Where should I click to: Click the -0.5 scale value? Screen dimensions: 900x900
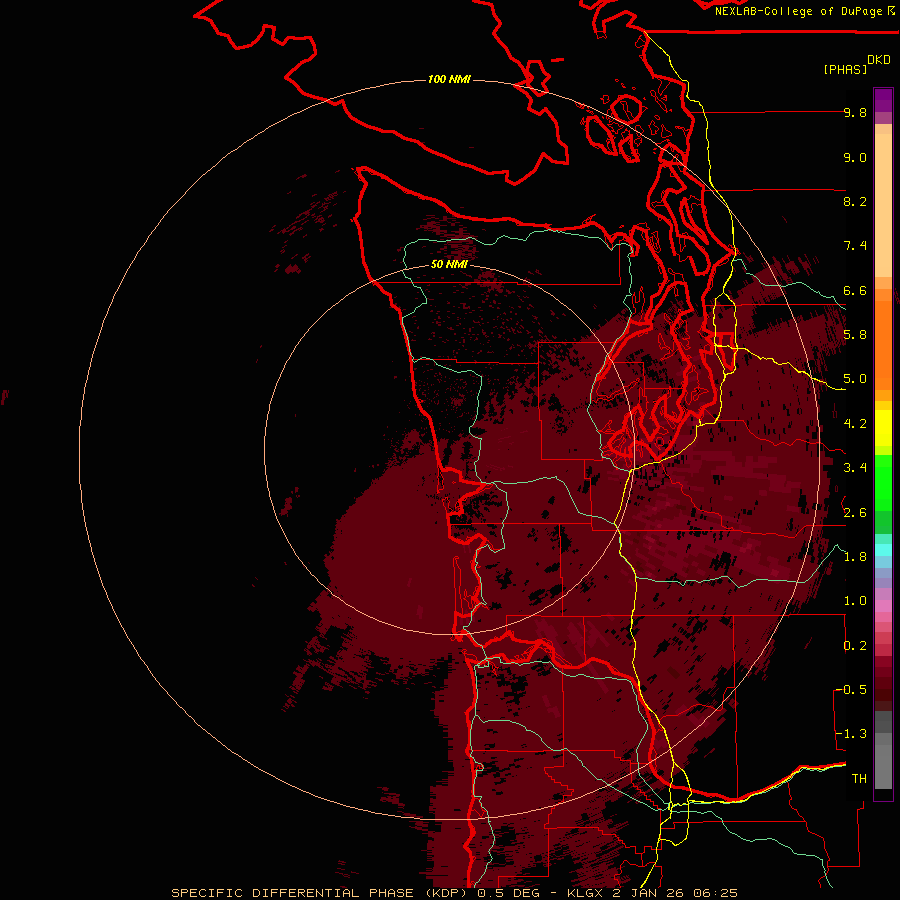tap(851, 690)
